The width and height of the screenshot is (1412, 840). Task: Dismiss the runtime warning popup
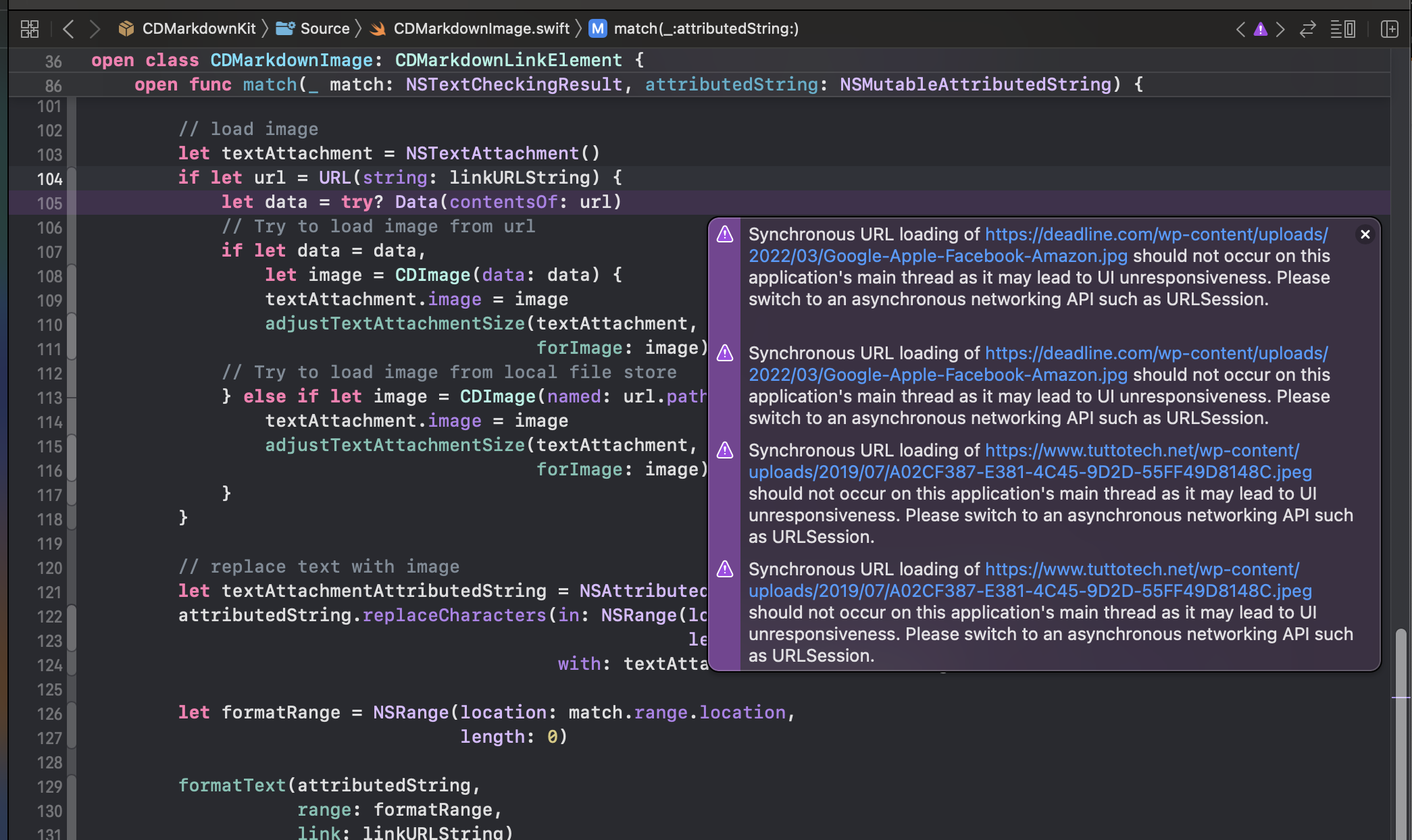(1365, 234)
